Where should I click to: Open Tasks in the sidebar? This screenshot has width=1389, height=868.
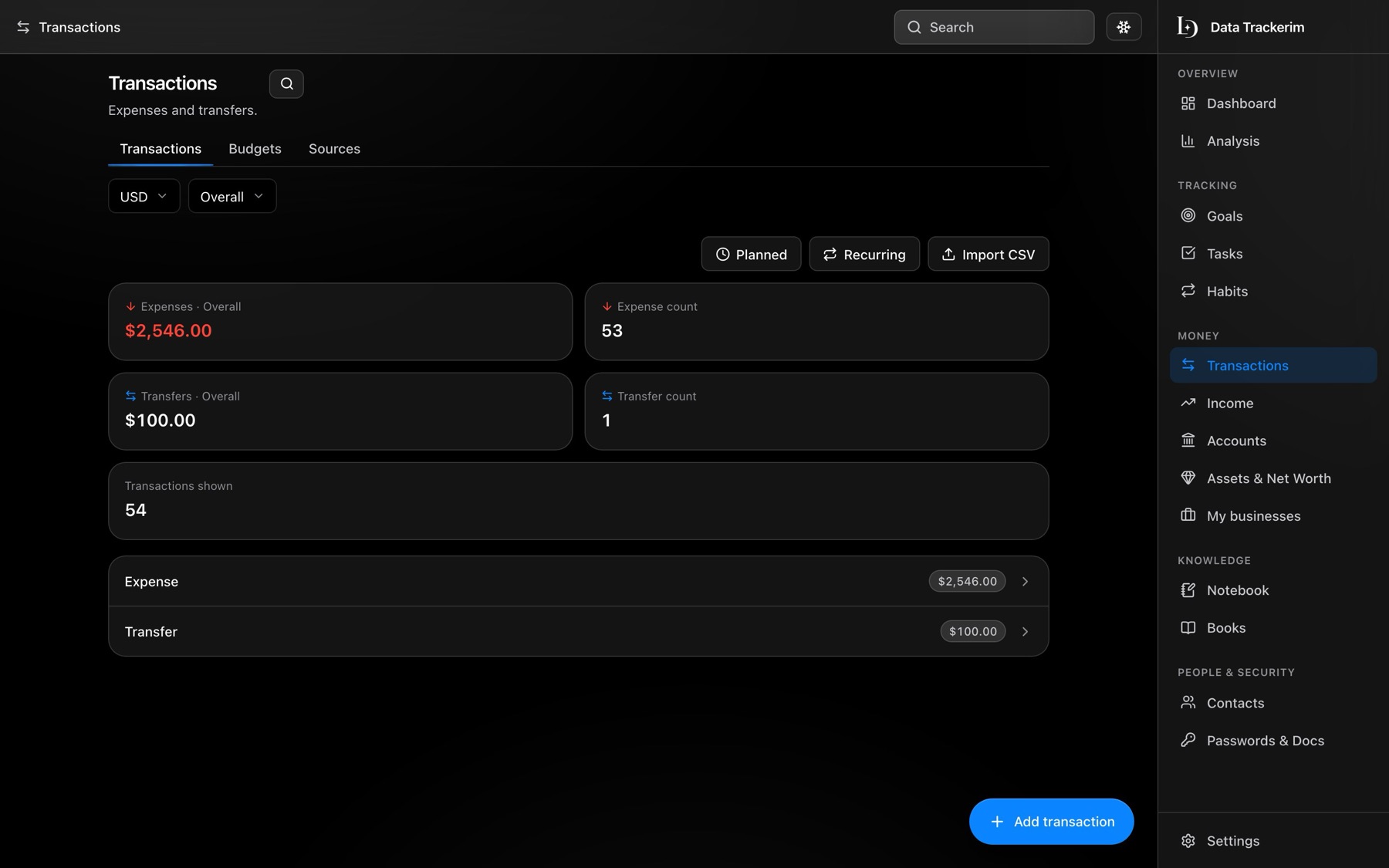tap(1273, 254)
